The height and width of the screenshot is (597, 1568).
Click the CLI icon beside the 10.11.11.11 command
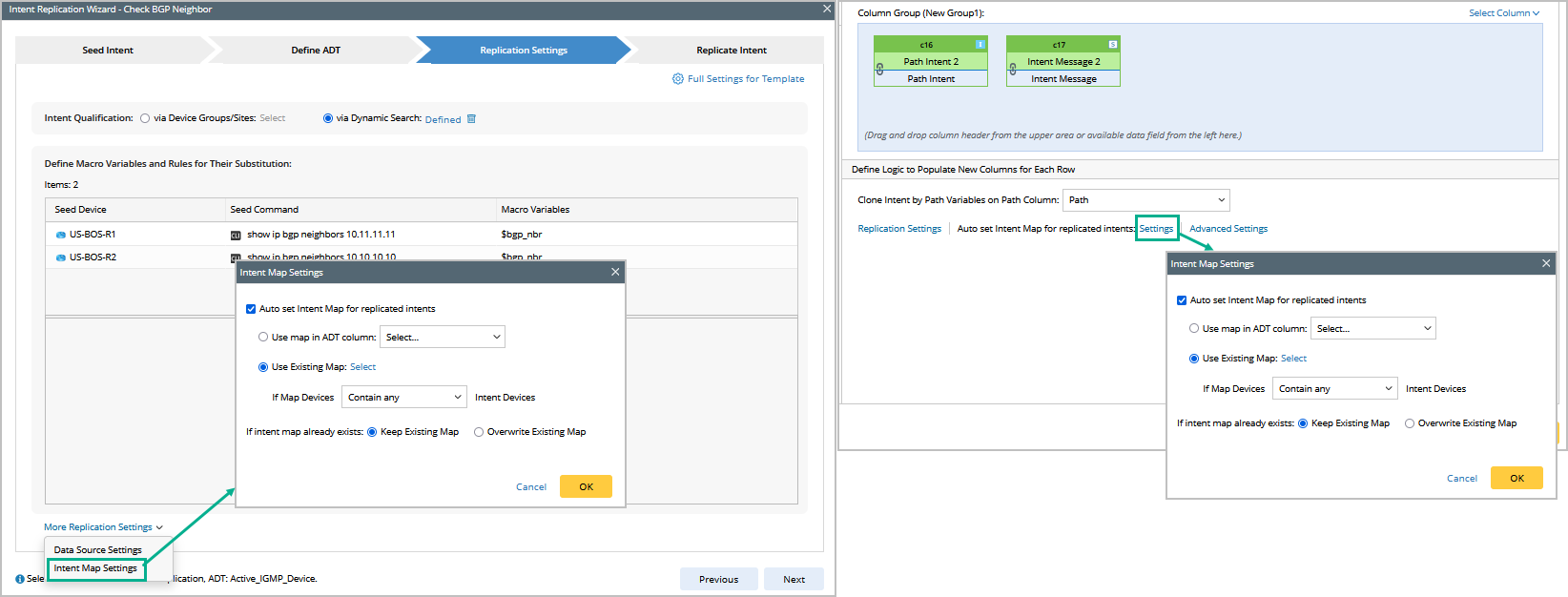[236, 235]
